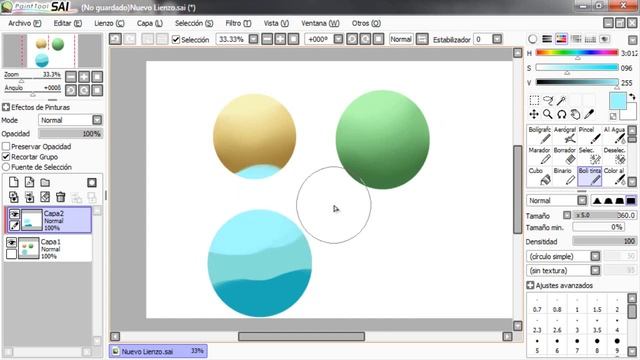Click the navigator canvas thumbnail
The width and height of the screenshot is (640, 360).
[x=52, y=51]
